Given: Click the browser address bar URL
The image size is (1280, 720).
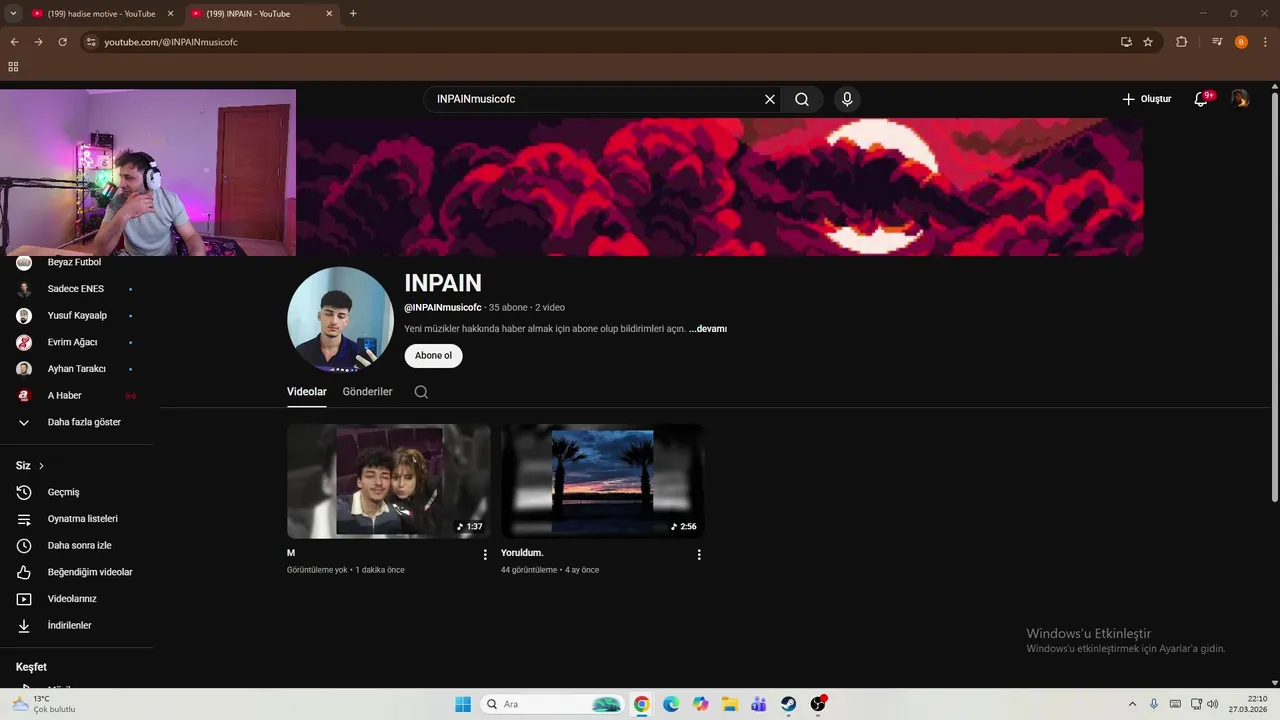Looking at the screenshot, I should point(171,42).
